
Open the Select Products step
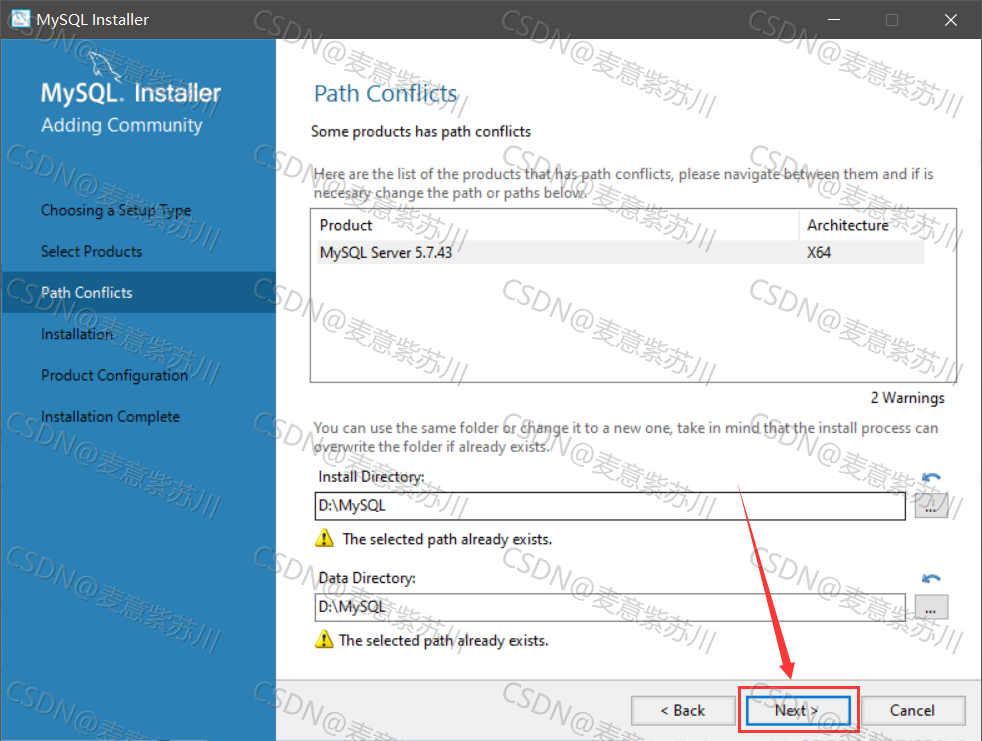point(91,251)
